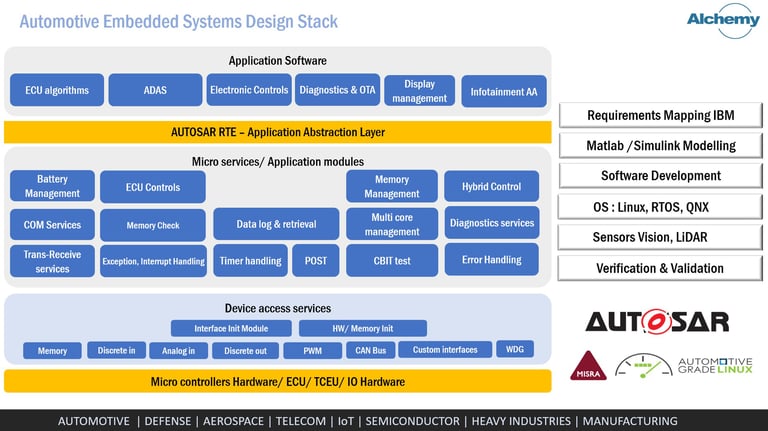This screenshot has width=768, height=431.
Task: Select the HW/ Memory Init box
Action: click(363, 329)
